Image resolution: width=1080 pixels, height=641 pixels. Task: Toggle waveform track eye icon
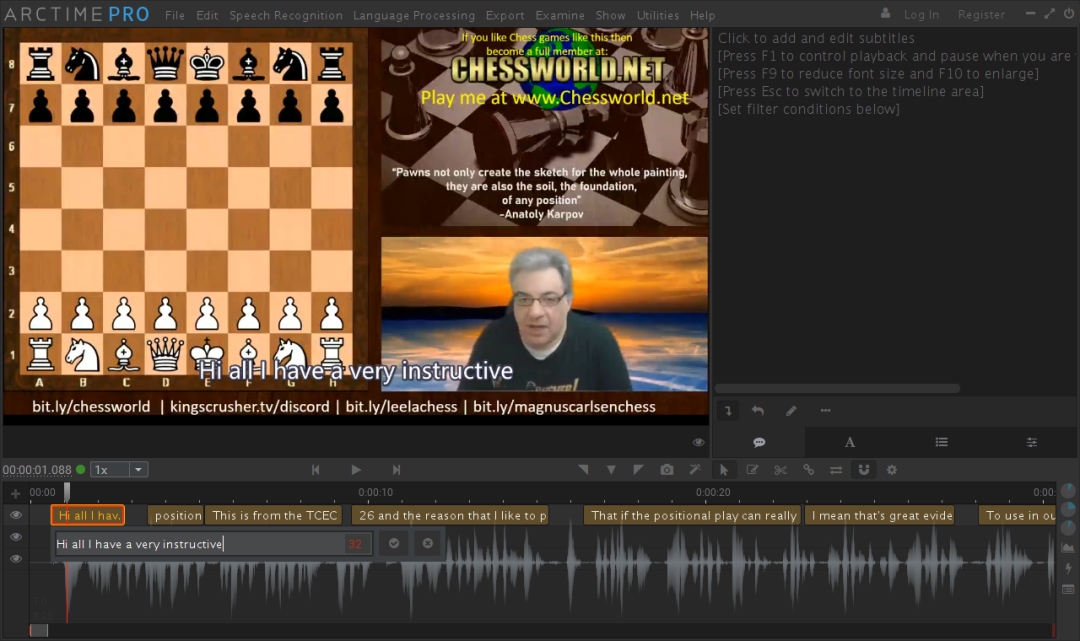pyautogui.click(x=16, y=559)
